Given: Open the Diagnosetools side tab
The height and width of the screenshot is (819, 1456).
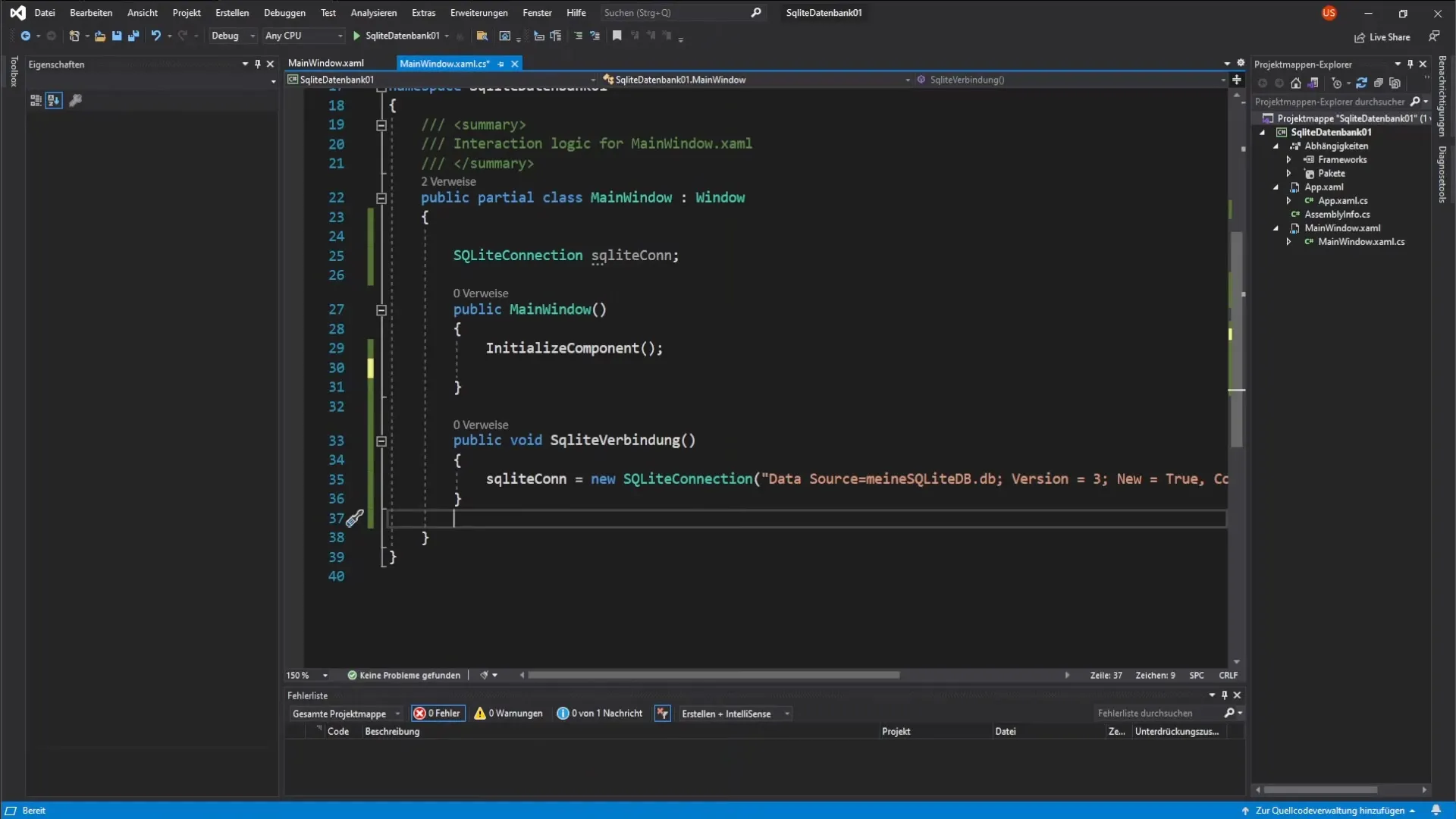Looking at the screenshot, I should click(1442, 174).
